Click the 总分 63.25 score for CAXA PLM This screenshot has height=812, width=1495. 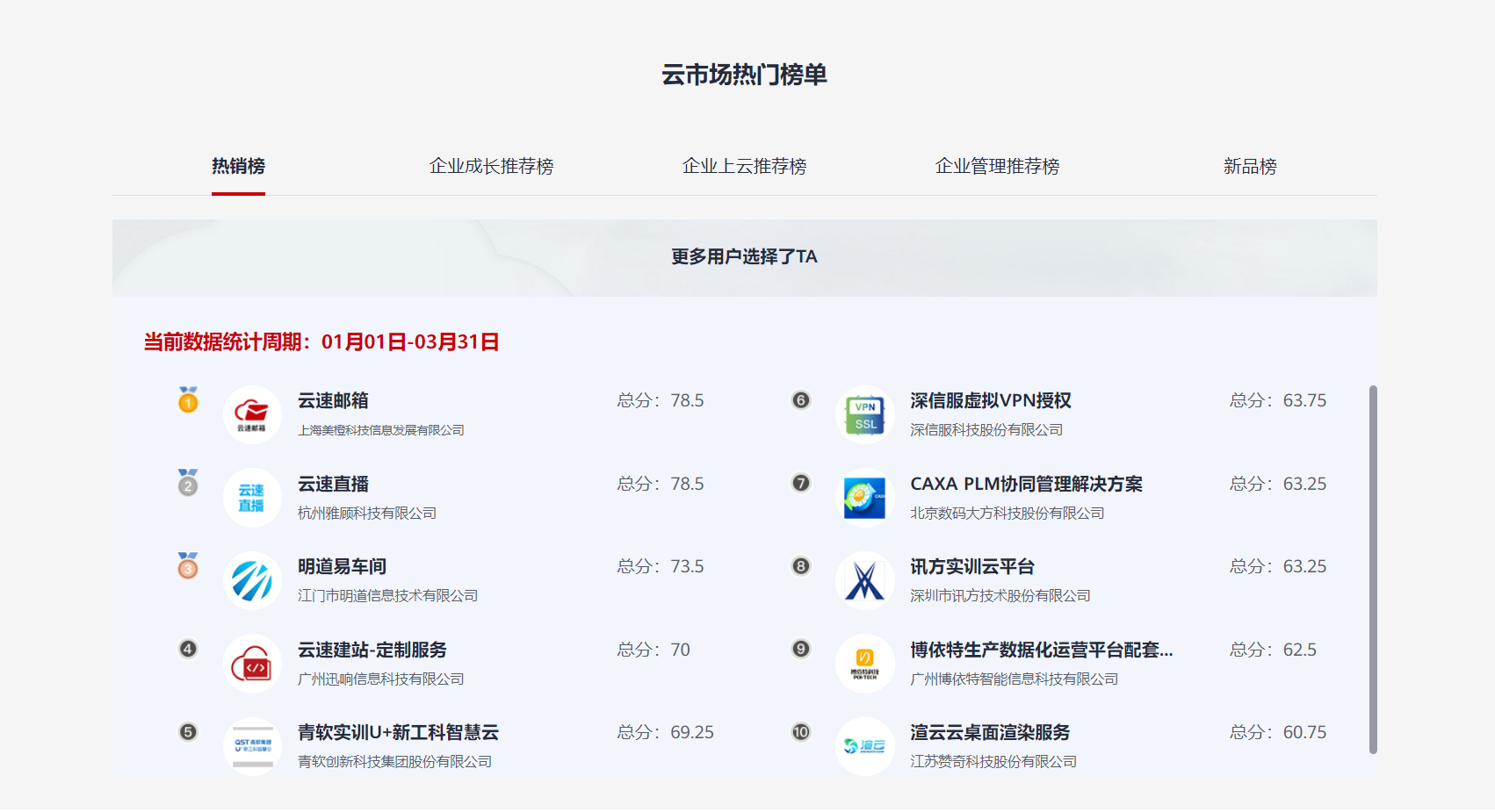(1278, 484)
